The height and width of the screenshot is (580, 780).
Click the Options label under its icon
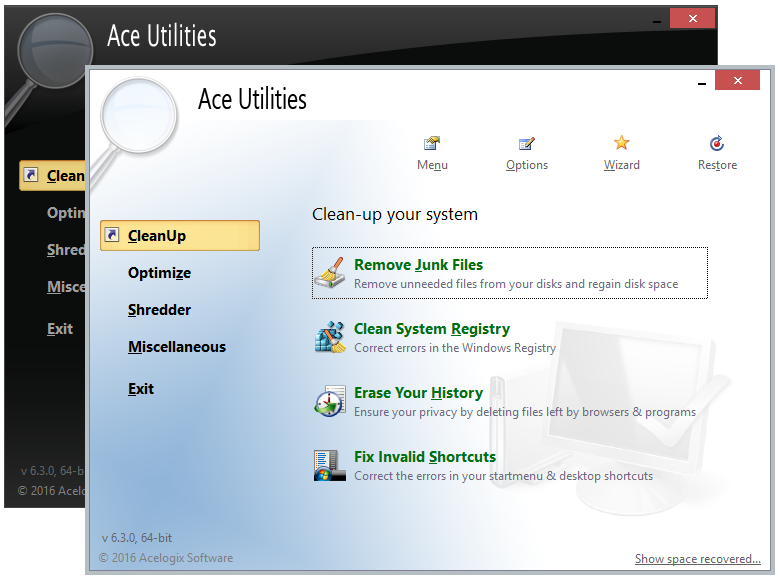click(x=527, y=165)
